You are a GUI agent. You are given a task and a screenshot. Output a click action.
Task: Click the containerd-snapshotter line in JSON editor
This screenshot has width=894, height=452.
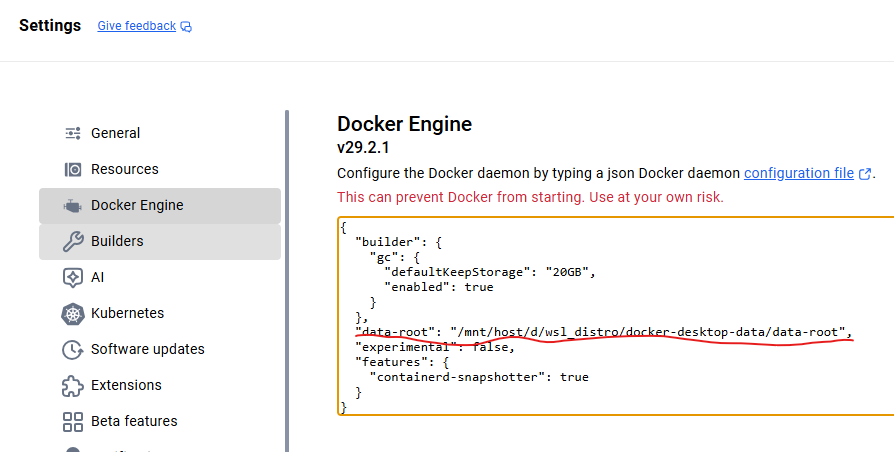tap(478, 377)
